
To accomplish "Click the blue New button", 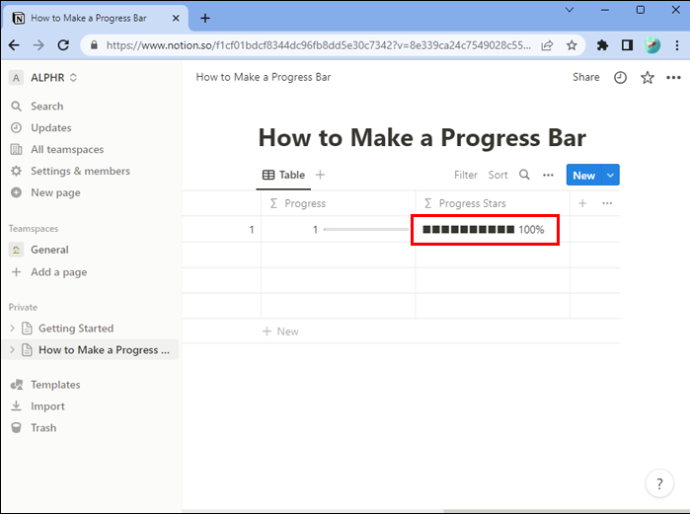I will [584, 175].
